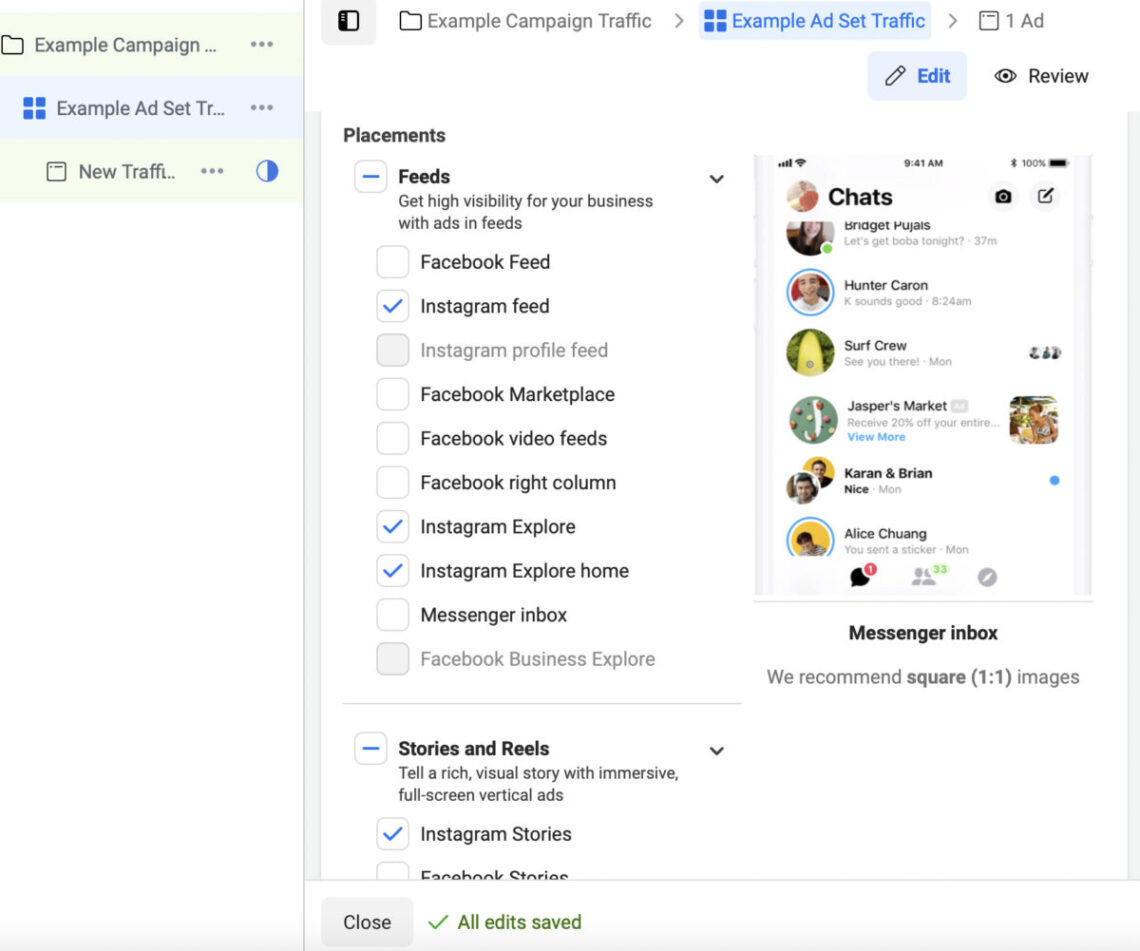Enable the Facebook Feed placement
The width and height of the screenshot is (1140, 951).
[392, 262]
